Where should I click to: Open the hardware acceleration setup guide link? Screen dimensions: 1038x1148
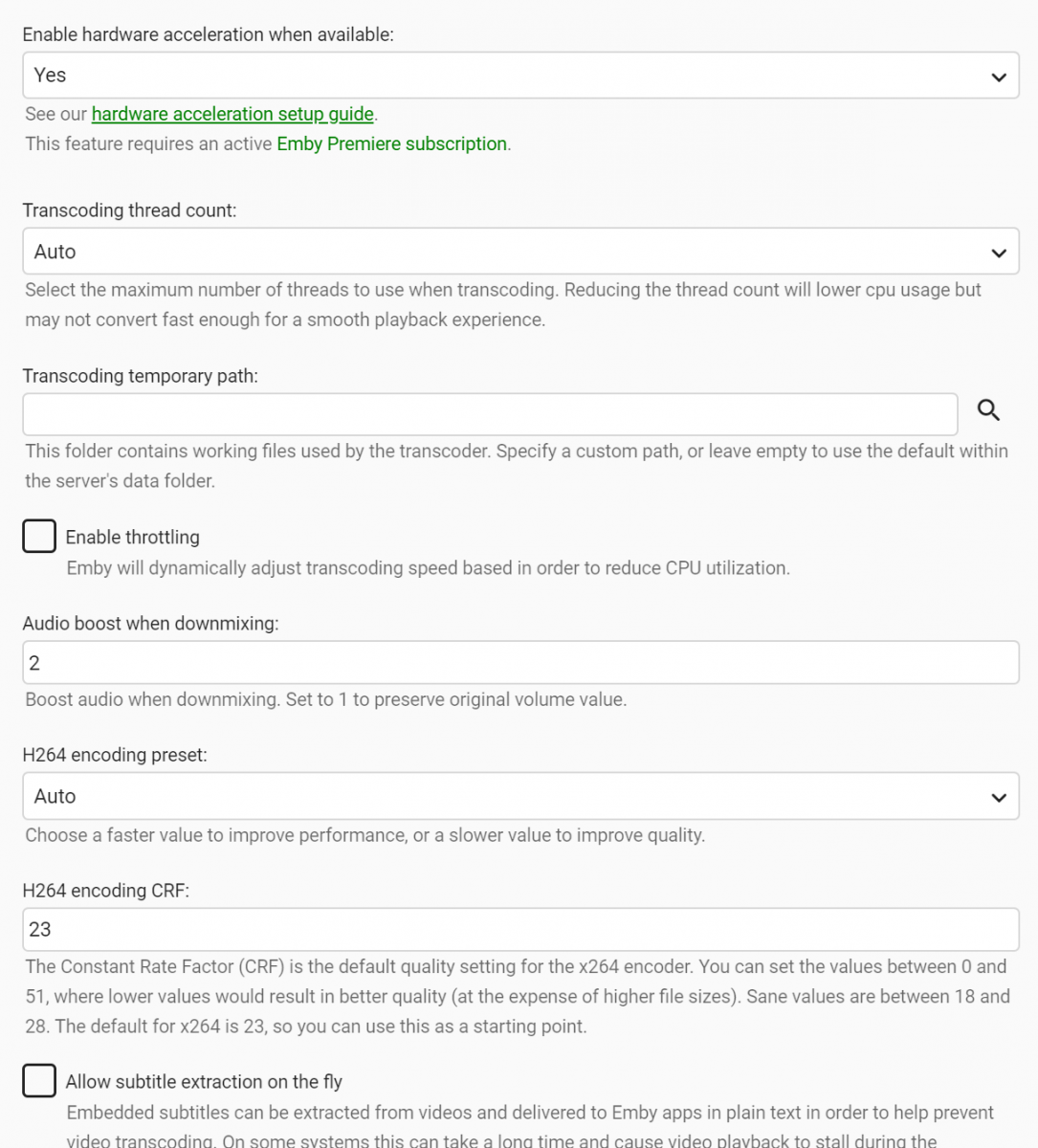click(x=232, y=114)
